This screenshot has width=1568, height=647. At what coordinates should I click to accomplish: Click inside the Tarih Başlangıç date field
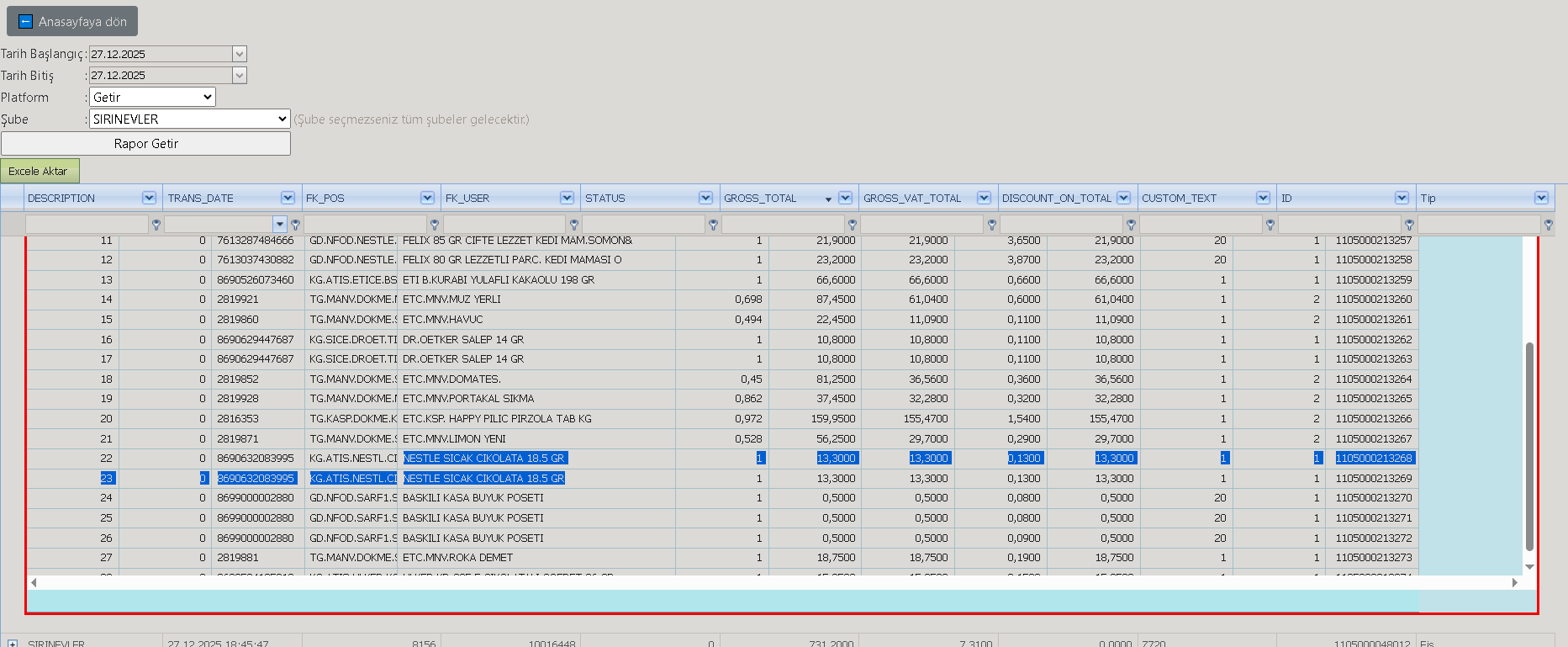tap(161, 54)
